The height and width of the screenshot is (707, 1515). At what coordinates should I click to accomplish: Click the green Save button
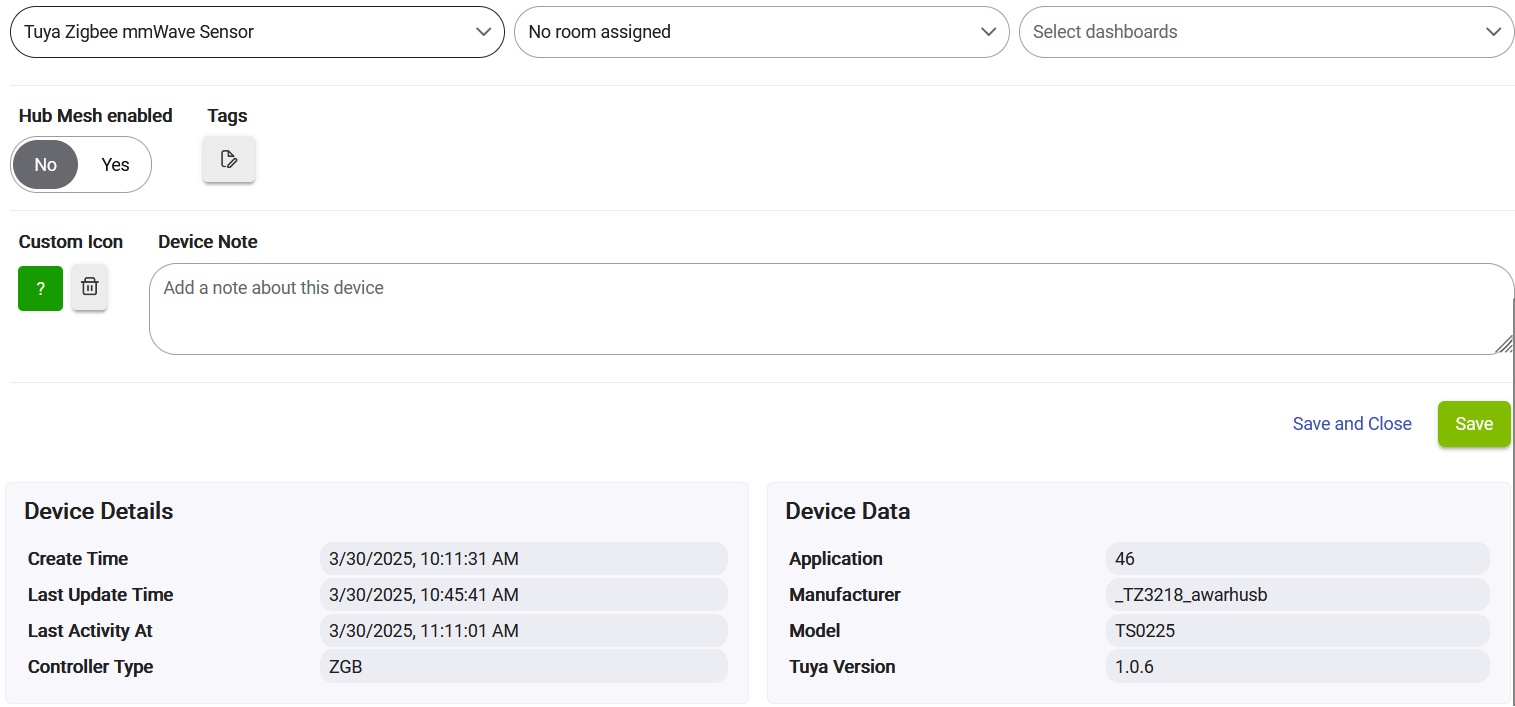1474,424
